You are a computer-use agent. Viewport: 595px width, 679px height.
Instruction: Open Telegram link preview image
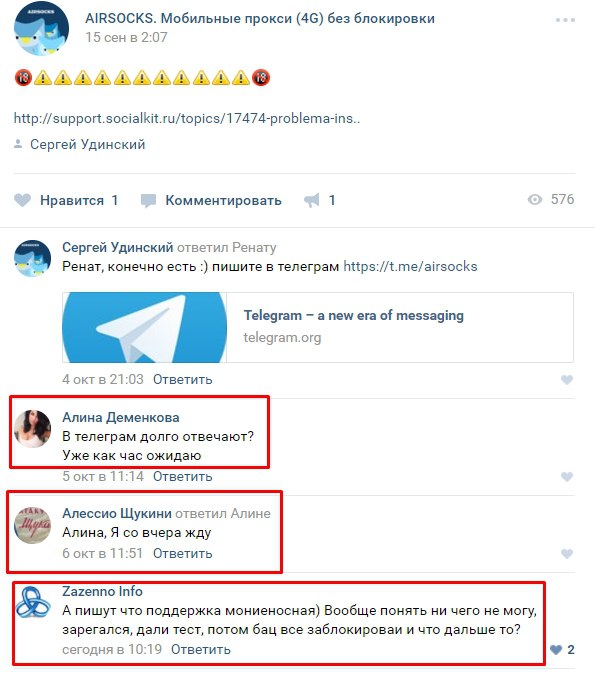pyautogui.click(x=145, y=327)
